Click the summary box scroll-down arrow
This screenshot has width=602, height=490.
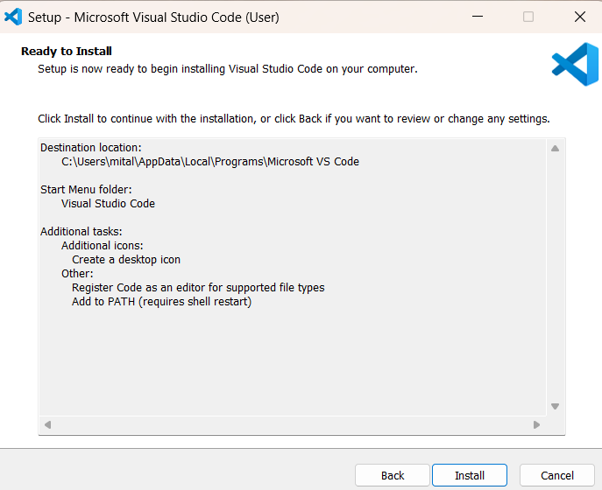pyautogui.click(x=555, y=406)
